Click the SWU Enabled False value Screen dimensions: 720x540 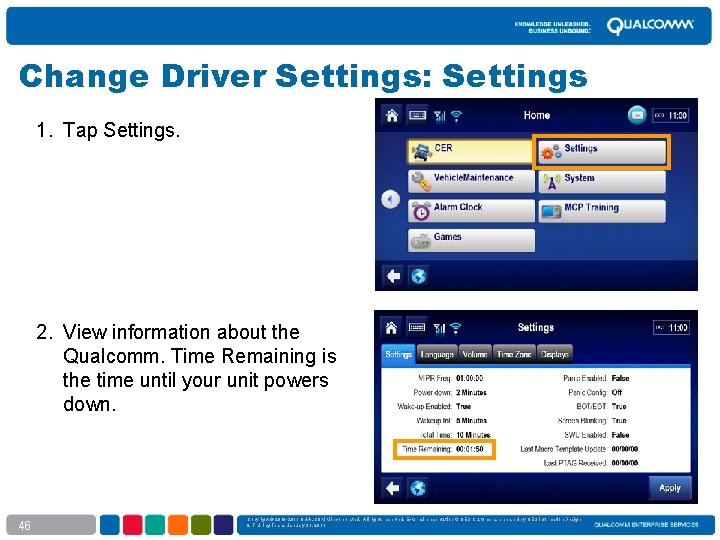click(620, 435)
